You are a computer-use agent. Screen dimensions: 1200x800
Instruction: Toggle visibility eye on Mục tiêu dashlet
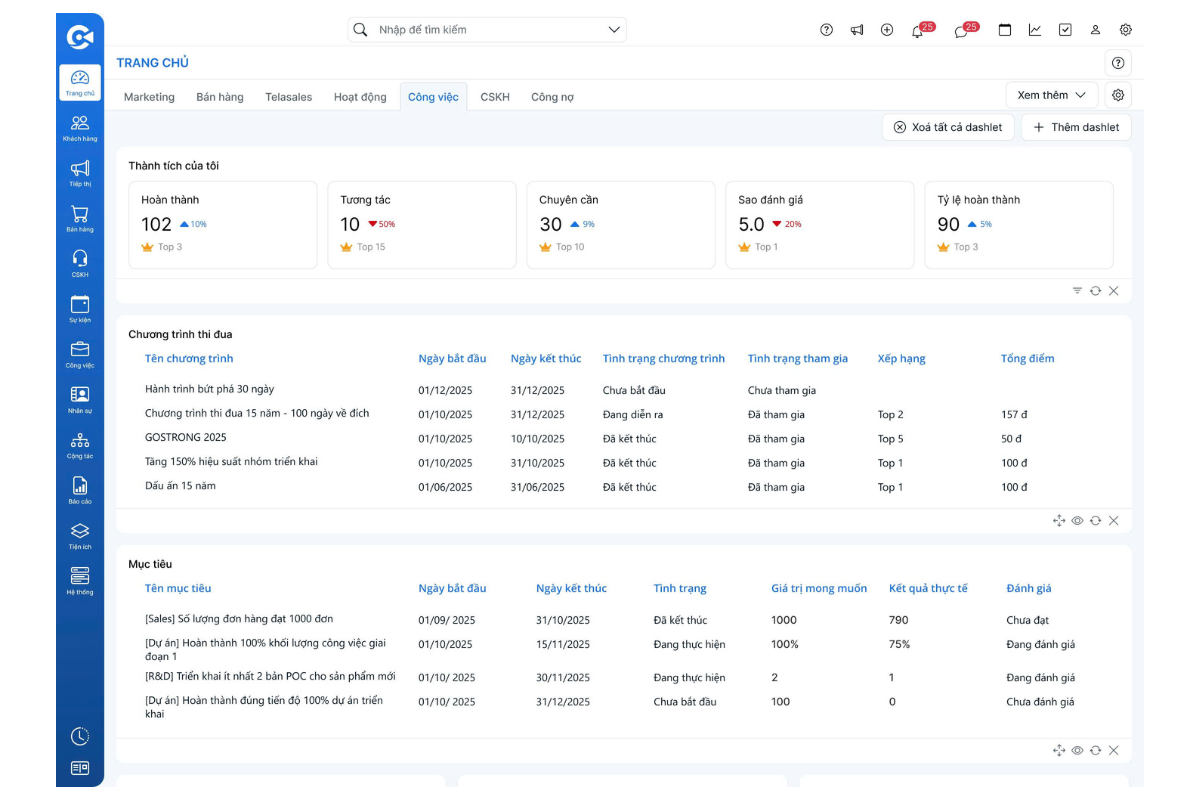[1077, 751]
